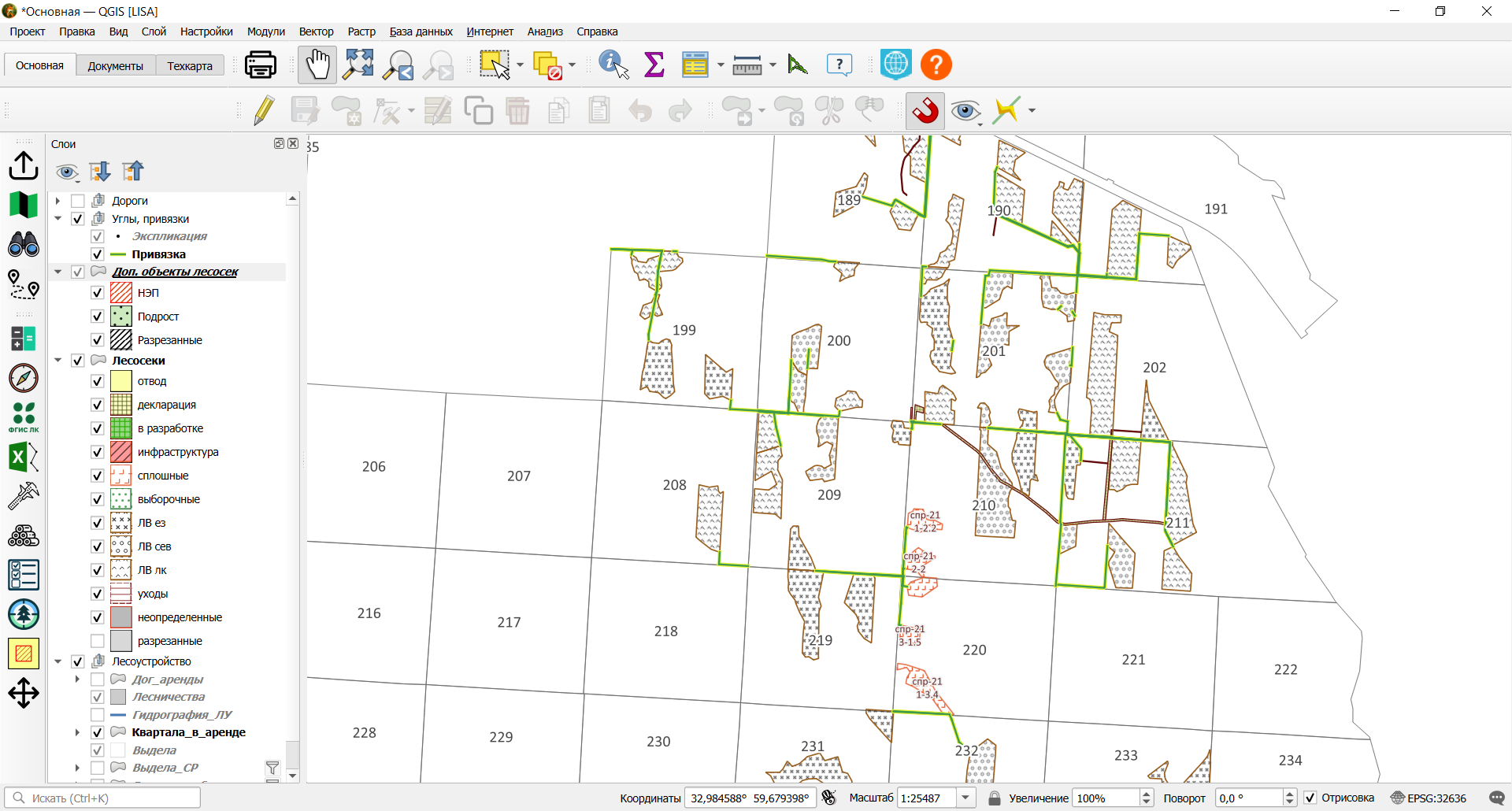Open attribute table icon
The height and width of the screenshot is (811, 1512).
[695, 65]
